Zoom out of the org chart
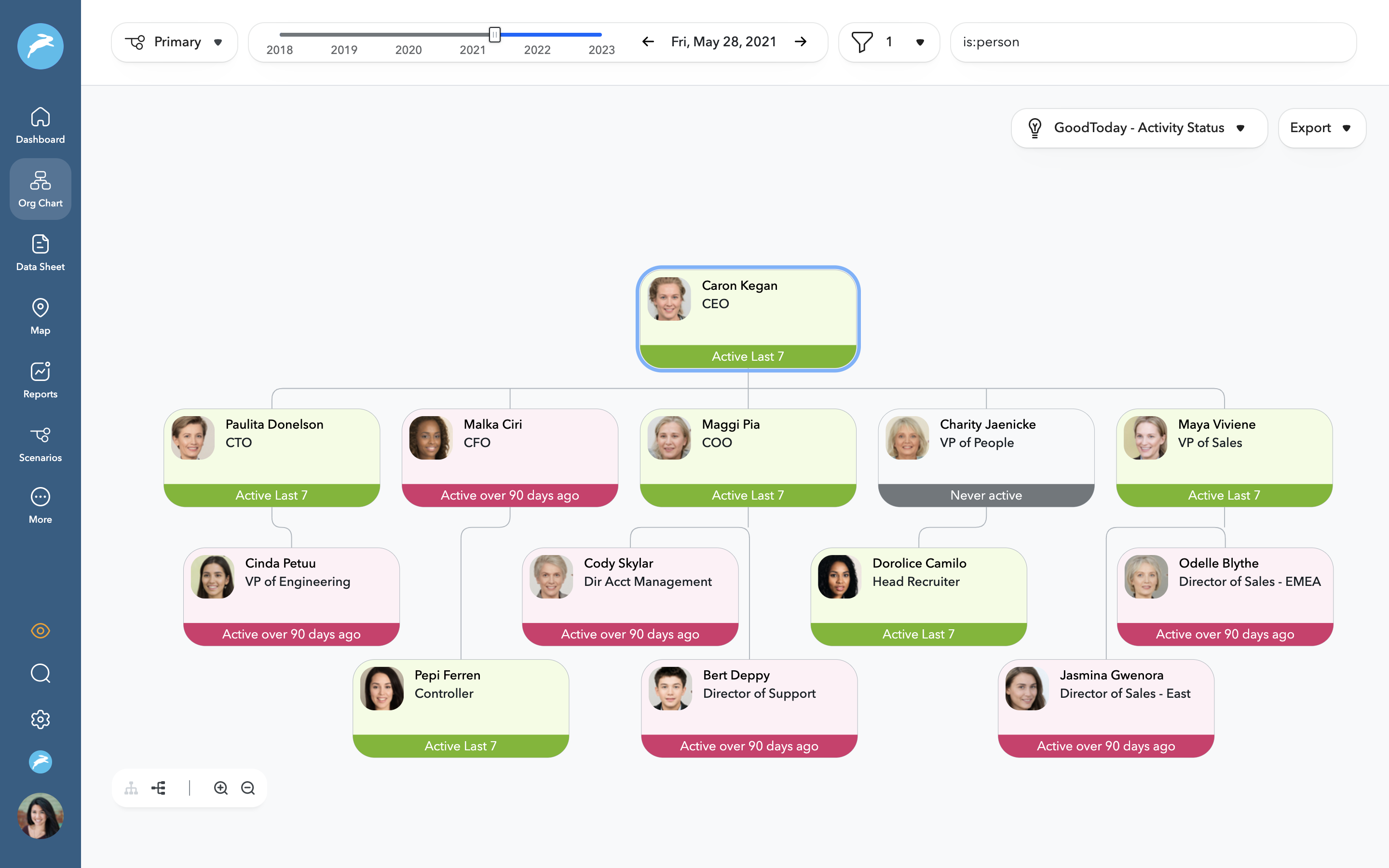The height and width of the screenshot is (868, 1389). click(x=248, y=788)
